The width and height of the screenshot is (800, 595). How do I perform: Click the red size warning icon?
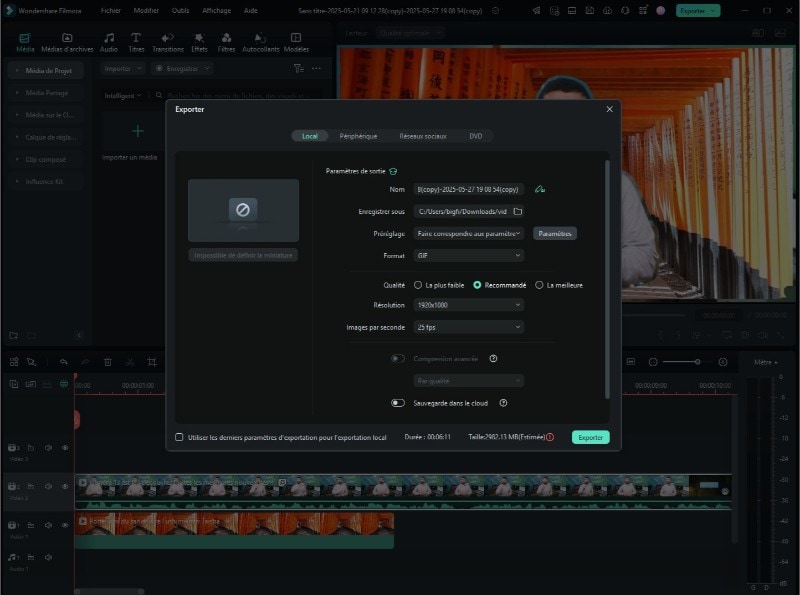click(x=550, y=437)
